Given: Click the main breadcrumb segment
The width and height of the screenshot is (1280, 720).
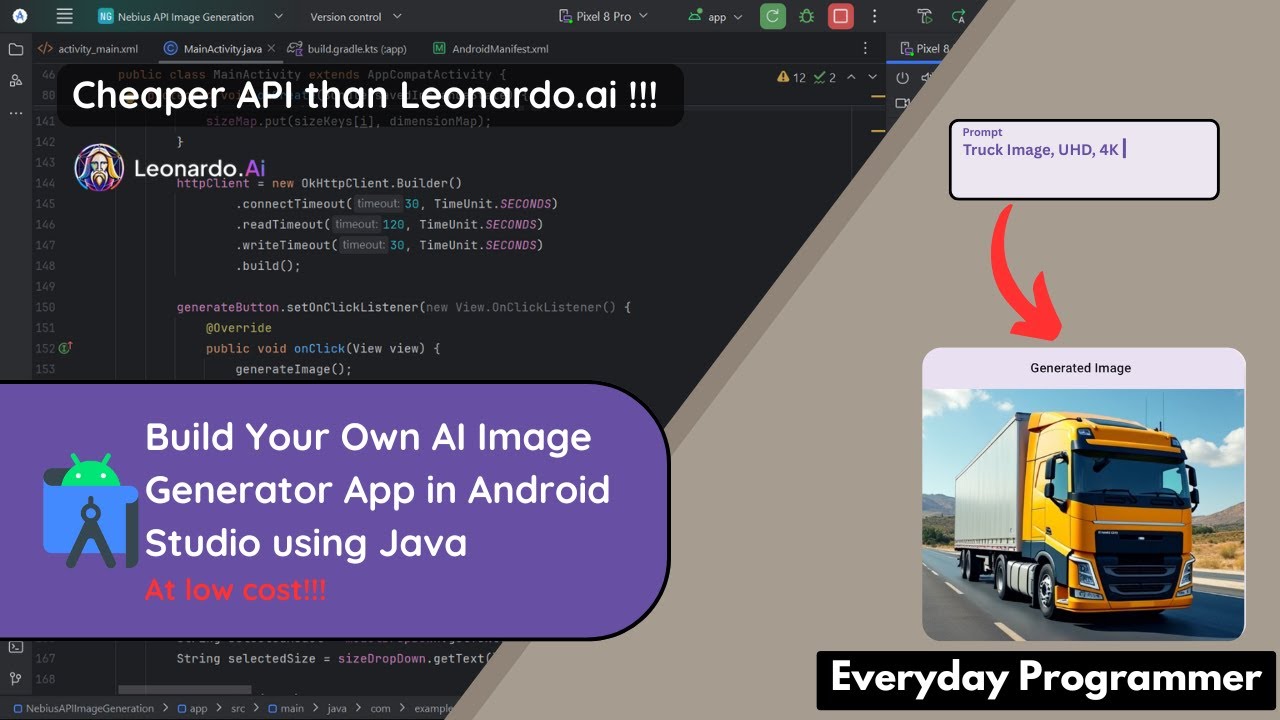Looking at the screenshot, I should click(x=284, y=708).
